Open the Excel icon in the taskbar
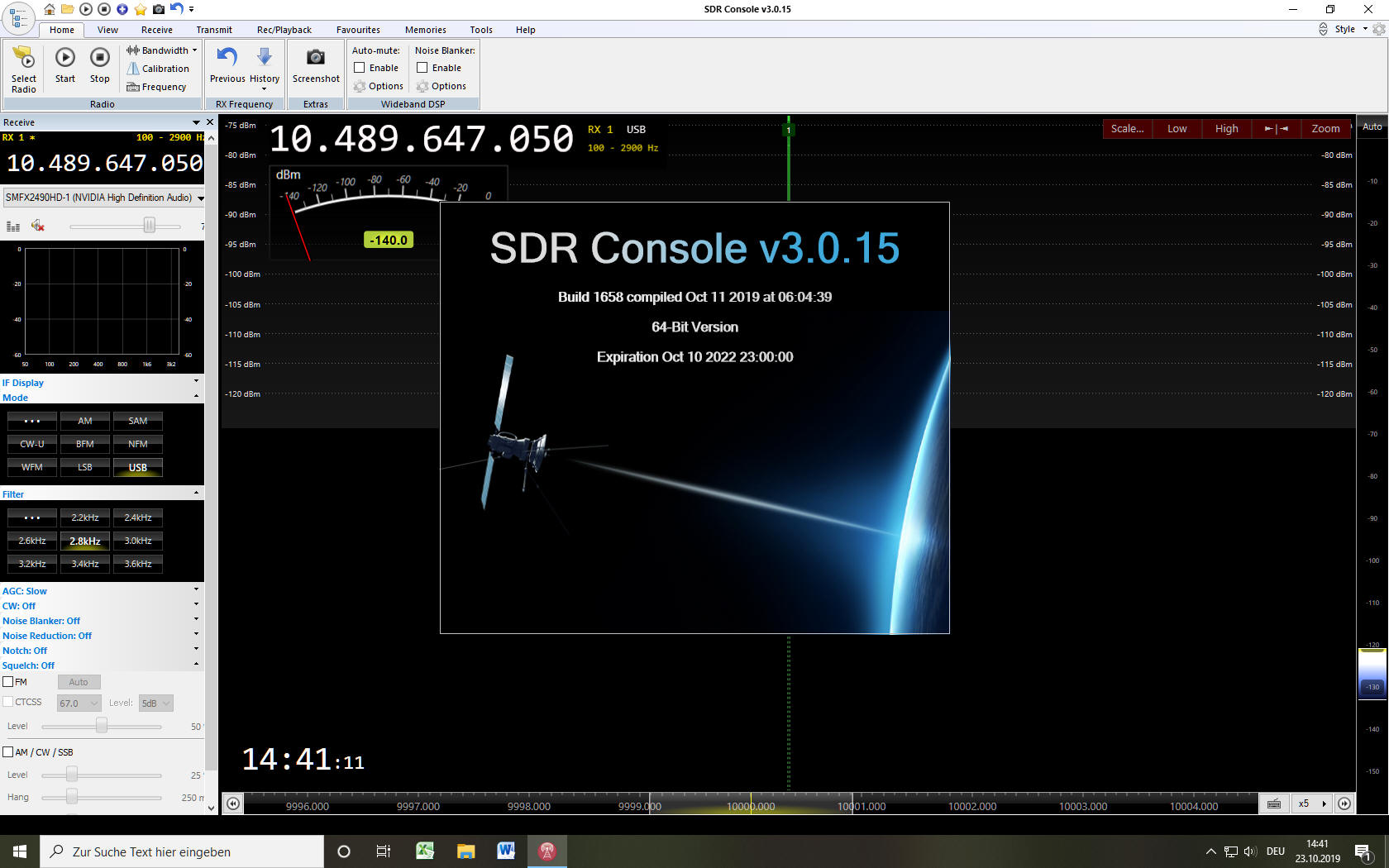This screenshot has width=1389, height=868. pos(425,851)
